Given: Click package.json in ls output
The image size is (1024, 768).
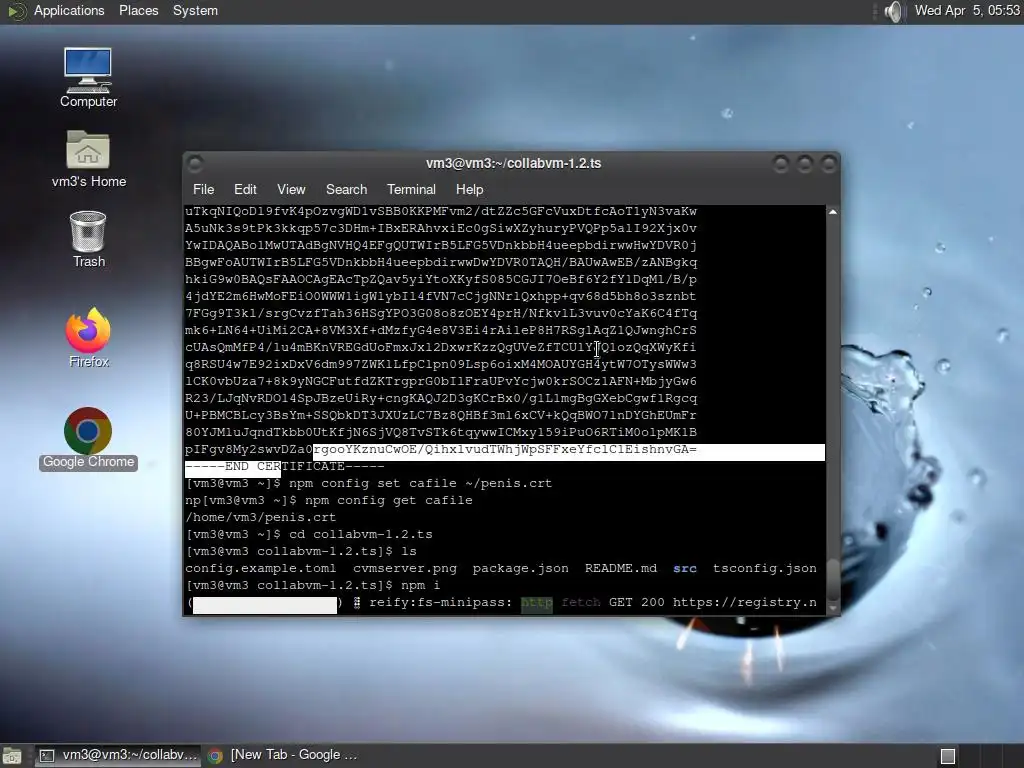Looking at the screenshot, I should coord(520,568).
